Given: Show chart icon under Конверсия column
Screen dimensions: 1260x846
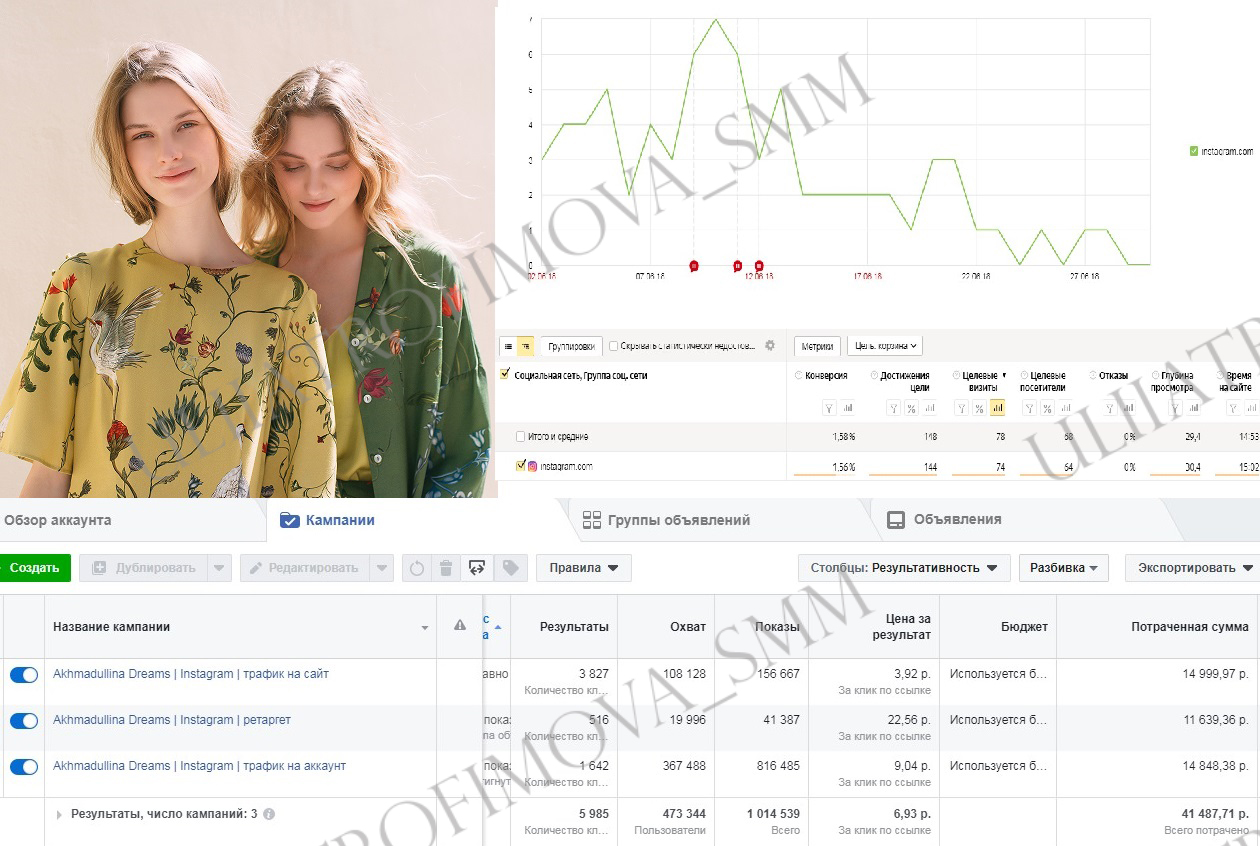Looking at the screenshot, I should pyautogui.click(x=848, y=408).
